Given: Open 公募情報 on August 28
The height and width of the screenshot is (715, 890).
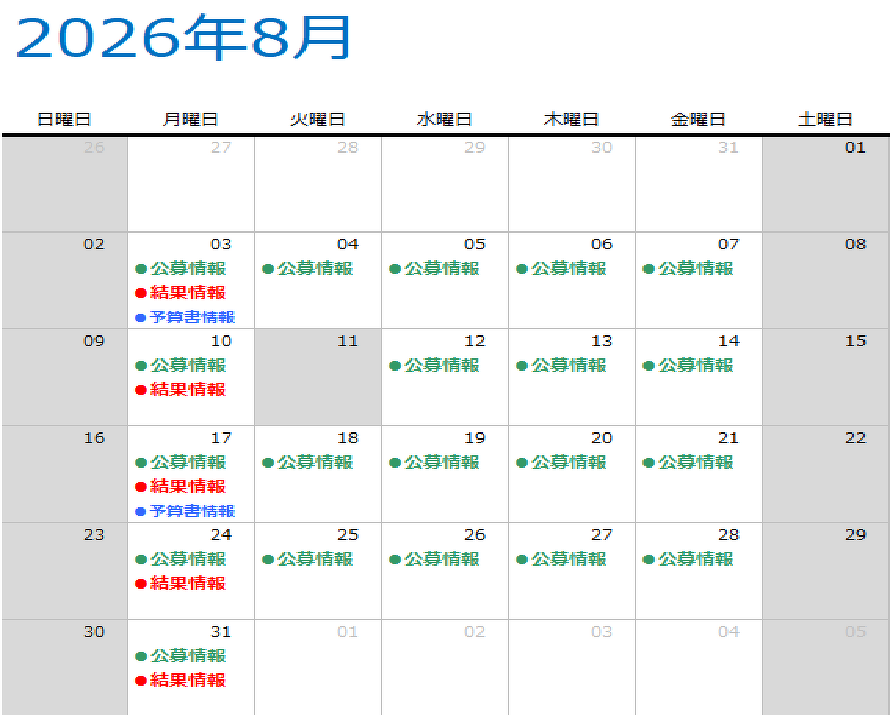Looking at the screenshot, I should [x=696, y=560].
